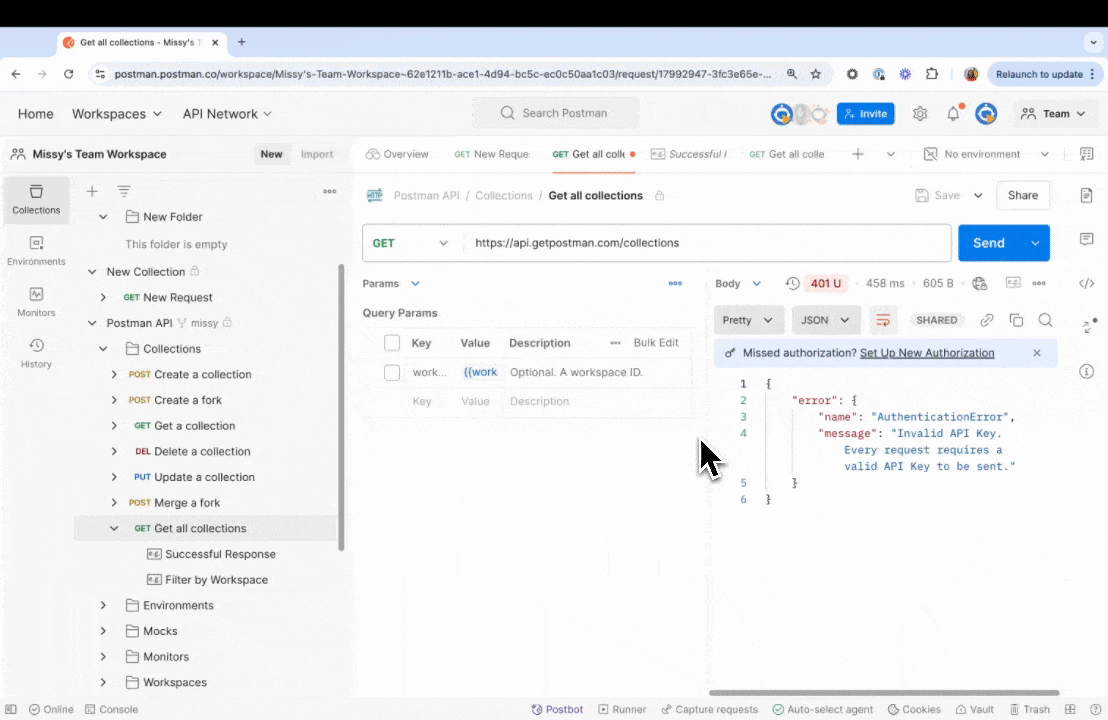Open the No environment dropdown
The width and height of the screenshot is (1108, 720).
[986, 154]
